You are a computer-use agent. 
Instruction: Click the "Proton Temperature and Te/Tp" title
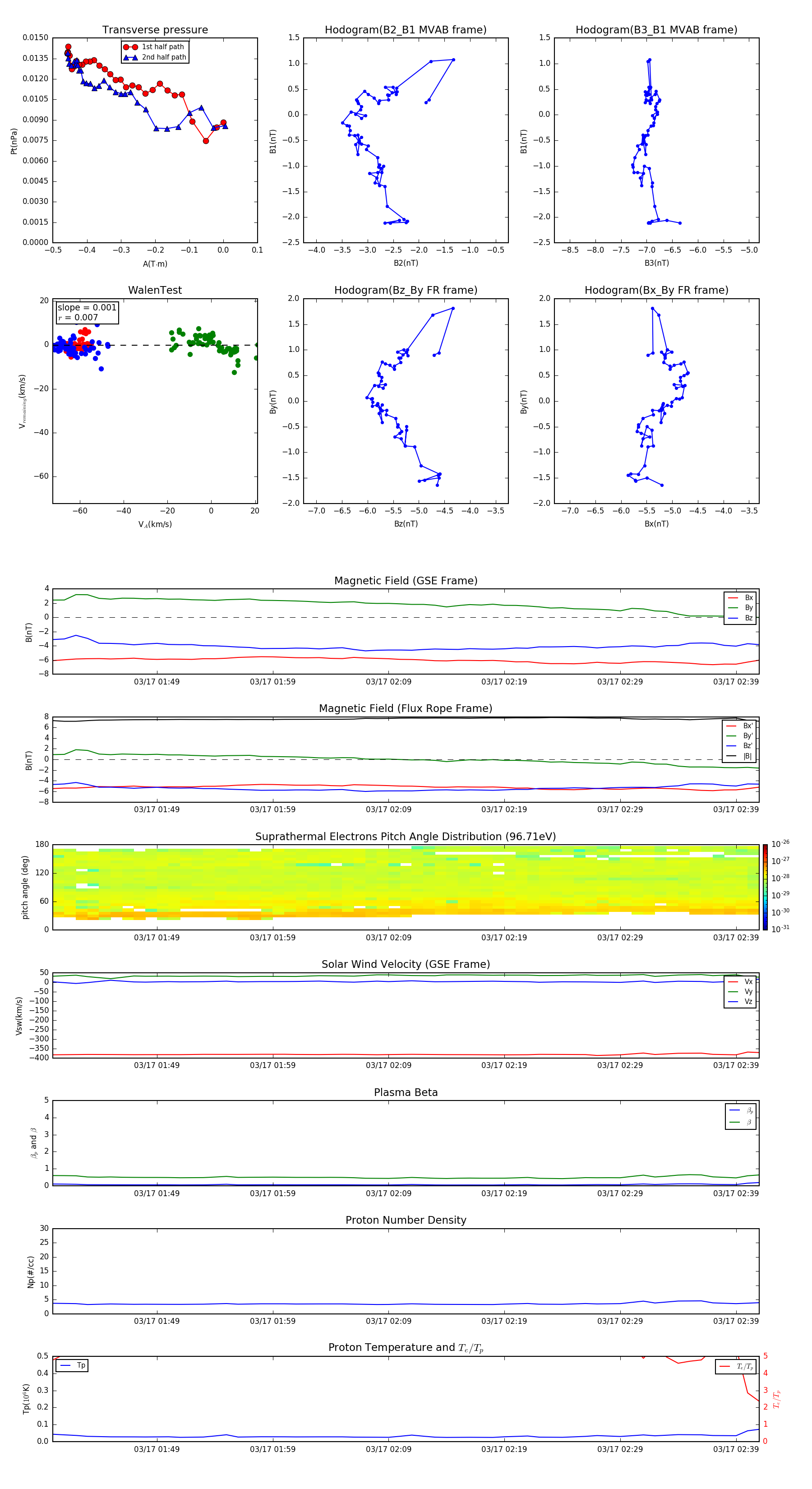406,1348
